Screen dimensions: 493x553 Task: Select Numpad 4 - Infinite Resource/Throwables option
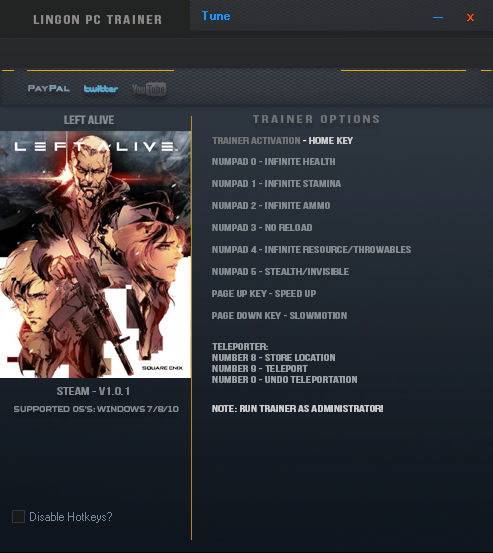click(x=311, y=250)
